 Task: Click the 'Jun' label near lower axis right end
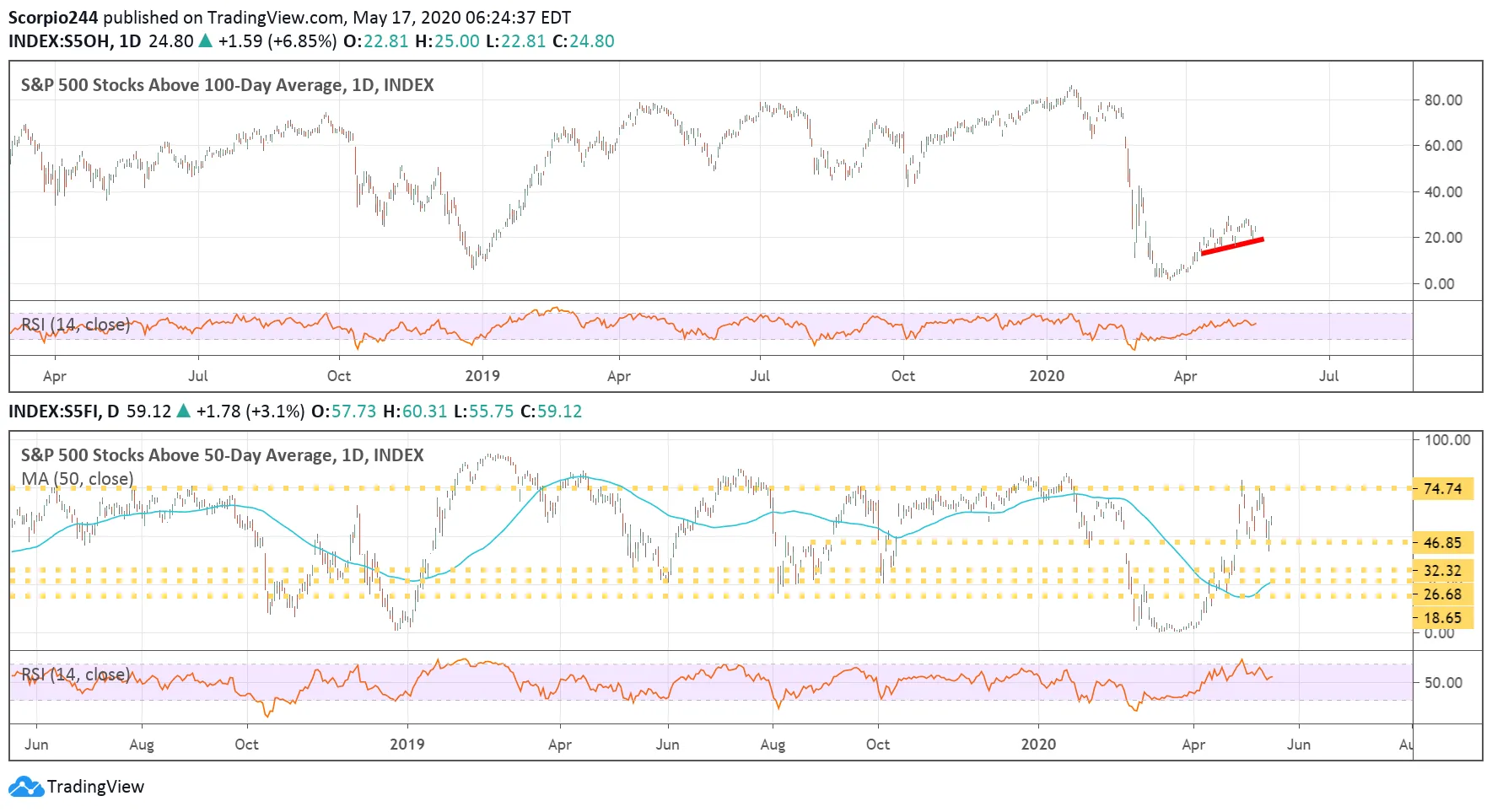tap(1299, 745)
